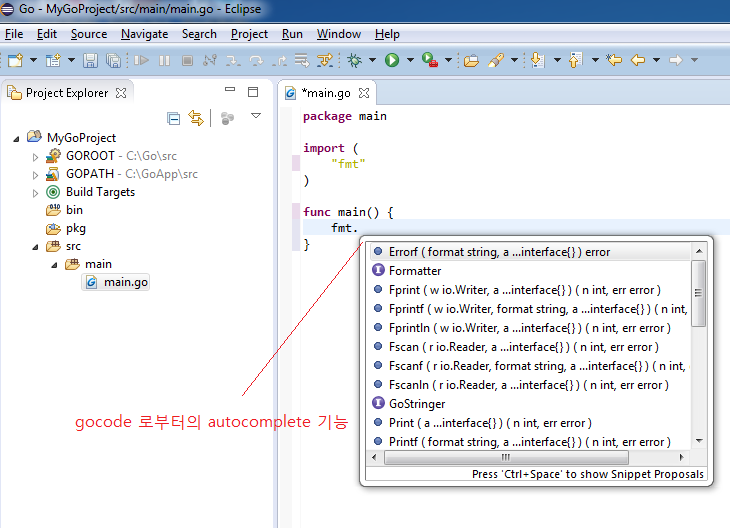730x528 pixels.
Task: Open the File menu
Action: (14, 34)
